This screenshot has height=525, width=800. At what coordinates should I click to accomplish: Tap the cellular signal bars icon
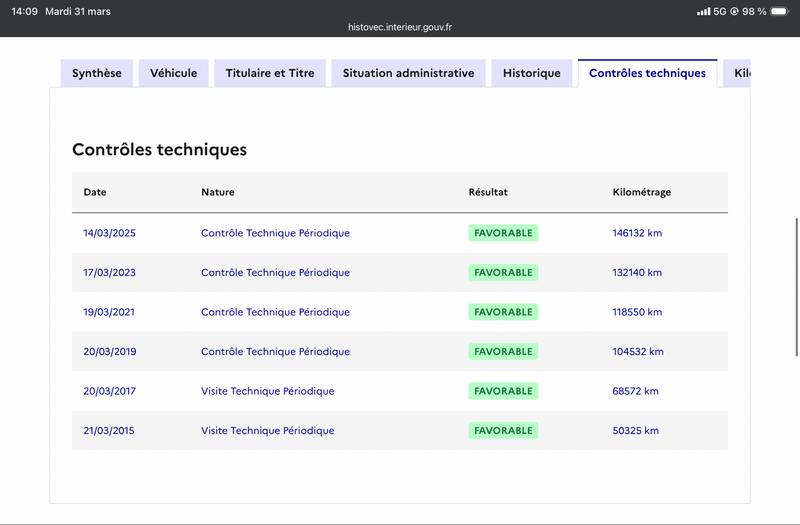(x=704, y=11)
